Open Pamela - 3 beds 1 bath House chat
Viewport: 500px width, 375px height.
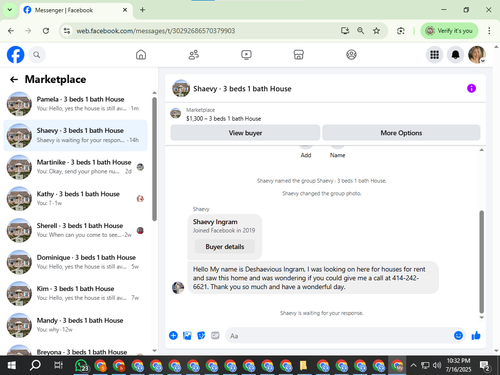tap(75, 104)
